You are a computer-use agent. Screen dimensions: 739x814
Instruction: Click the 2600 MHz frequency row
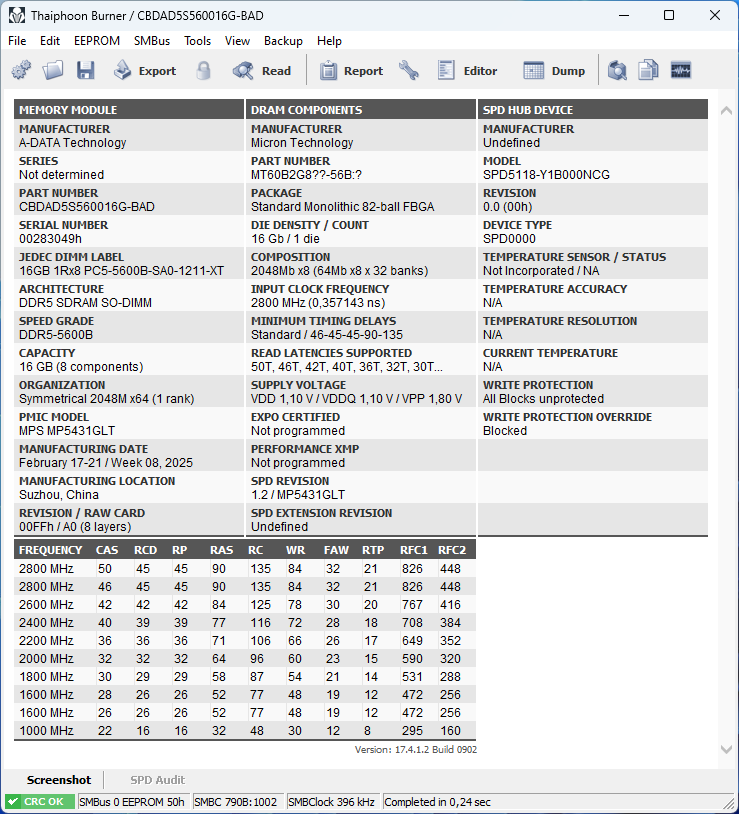(x=244, y=604)
